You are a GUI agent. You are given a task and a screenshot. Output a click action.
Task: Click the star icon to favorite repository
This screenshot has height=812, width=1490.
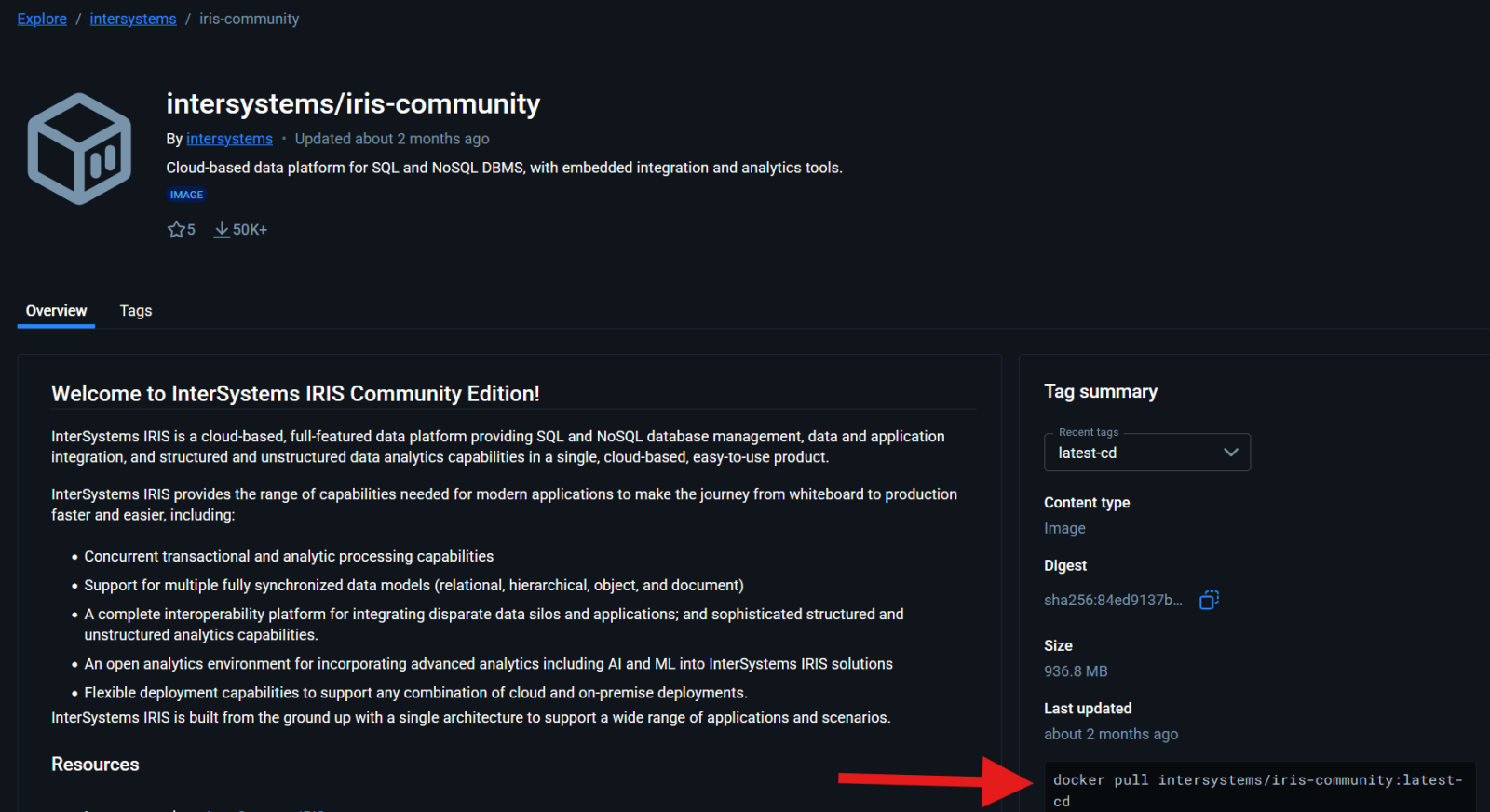pyautogui.click(x=176, y=229)
